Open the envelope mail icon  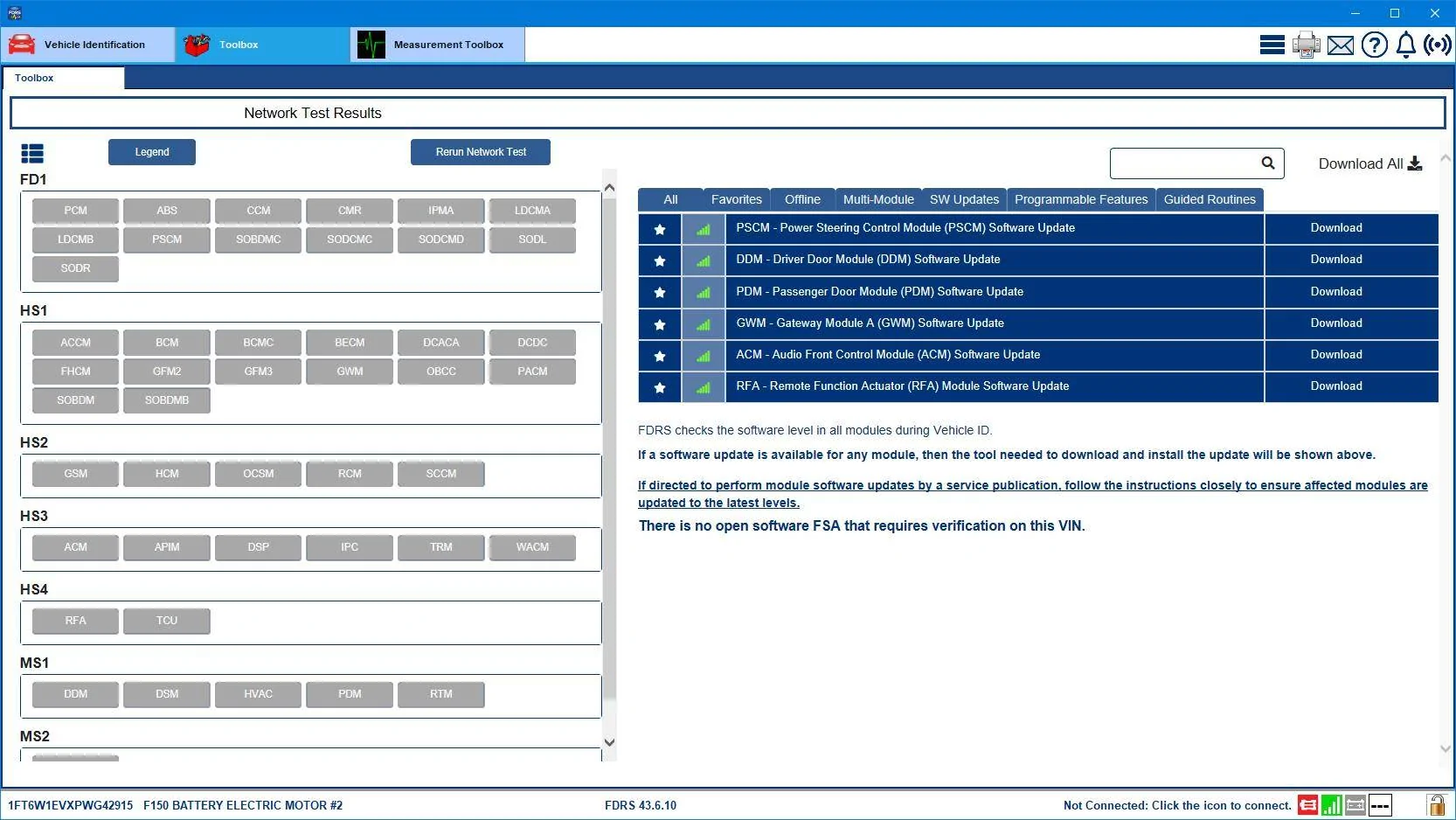pyautogui.click(x=1340, y=45)
